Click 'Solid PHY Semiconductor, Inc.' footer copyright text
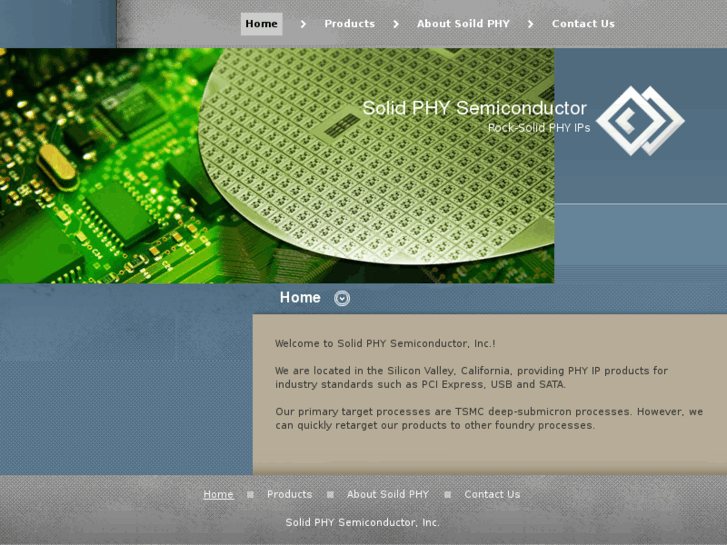The width and height of the screenshot is (727, 545). [x=362, y=522]
